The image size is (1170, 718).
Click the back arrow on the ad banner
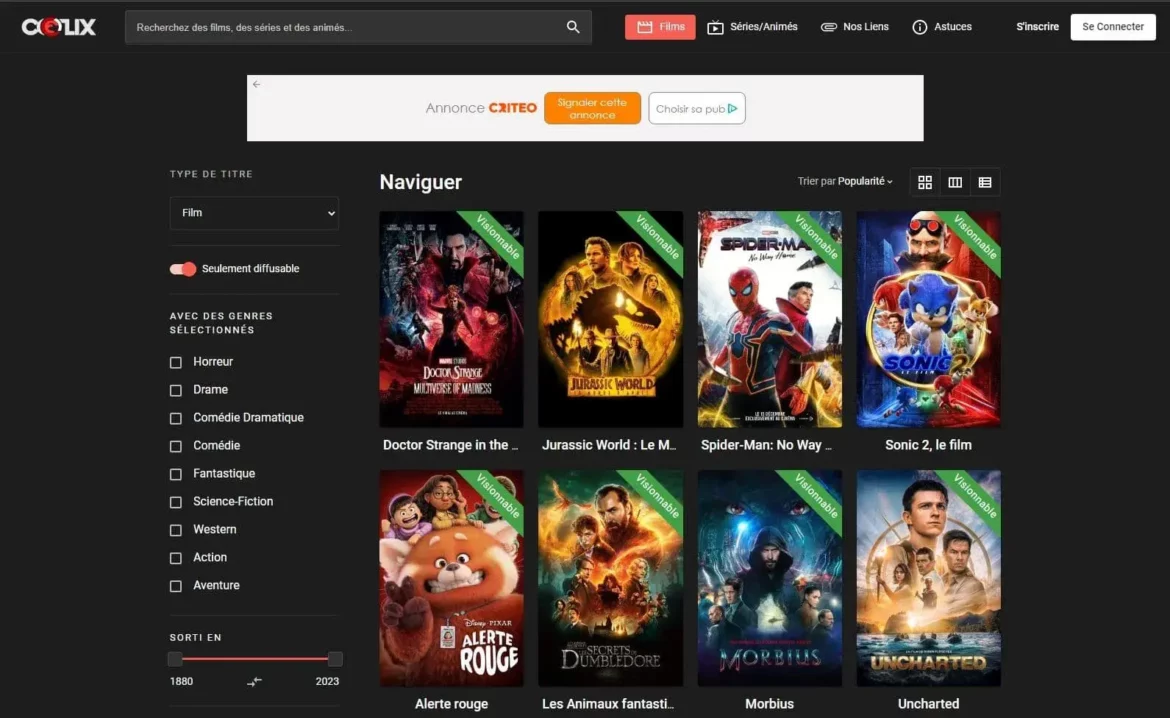point(257,85)
